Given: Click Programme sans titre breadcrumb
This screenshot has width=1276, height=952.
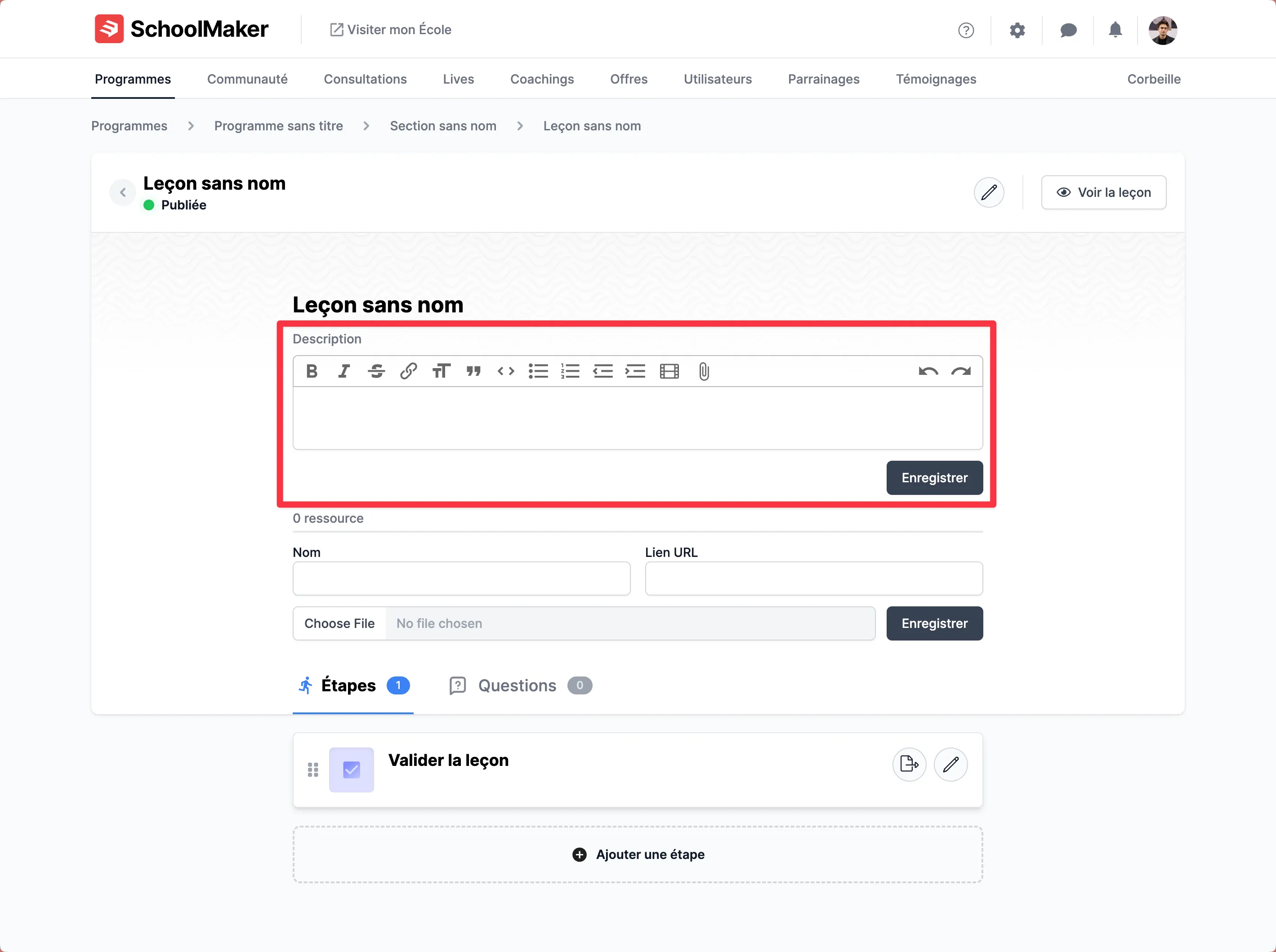Looking at the screenshot, I should click(x=278, y=125).
